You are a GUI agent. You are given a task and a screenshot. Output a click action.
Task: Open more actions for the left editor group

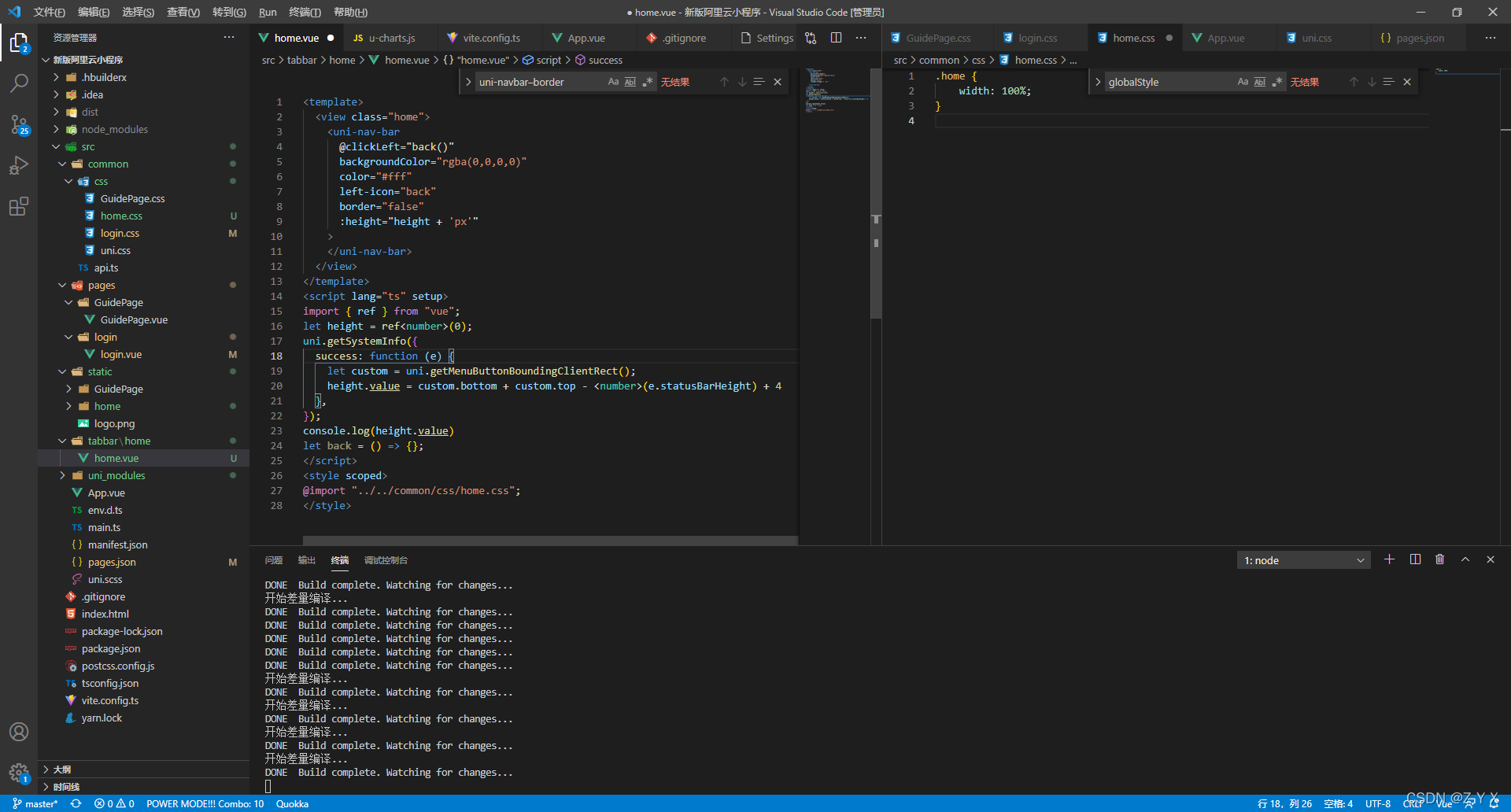click(861, 38)
